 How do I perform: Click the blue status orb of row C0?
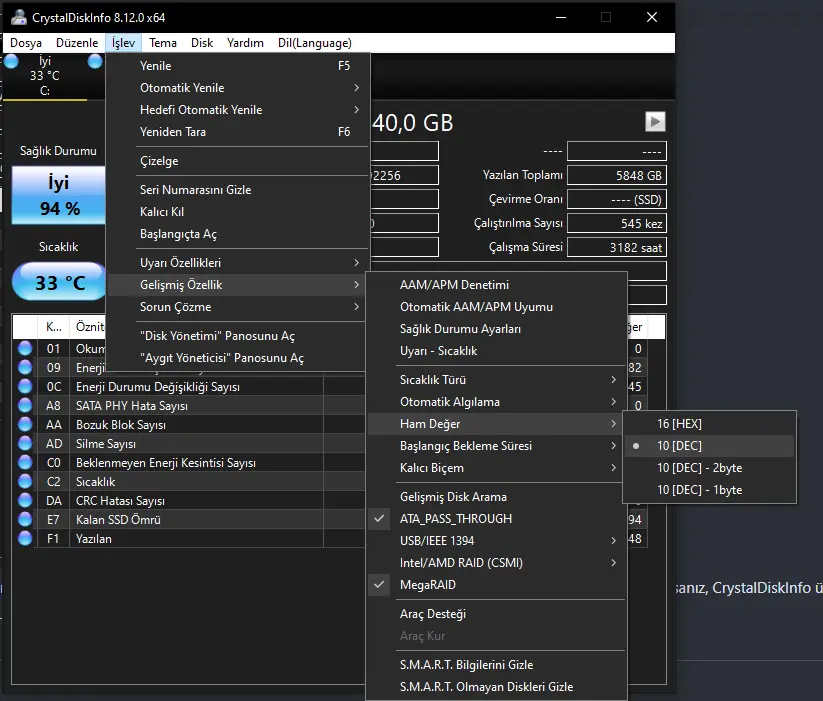(x=25, y=462)
